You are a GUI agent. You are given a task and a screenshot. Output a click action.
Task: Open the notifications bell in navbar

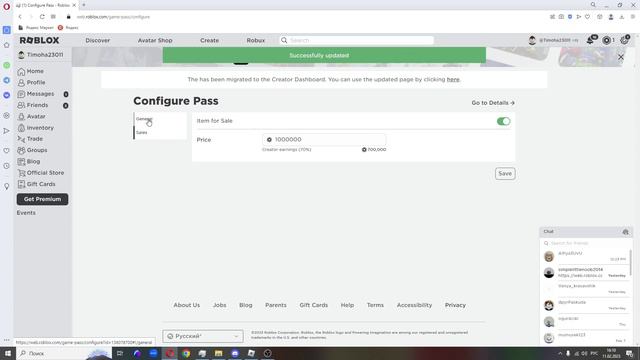[x=591, y=40]
